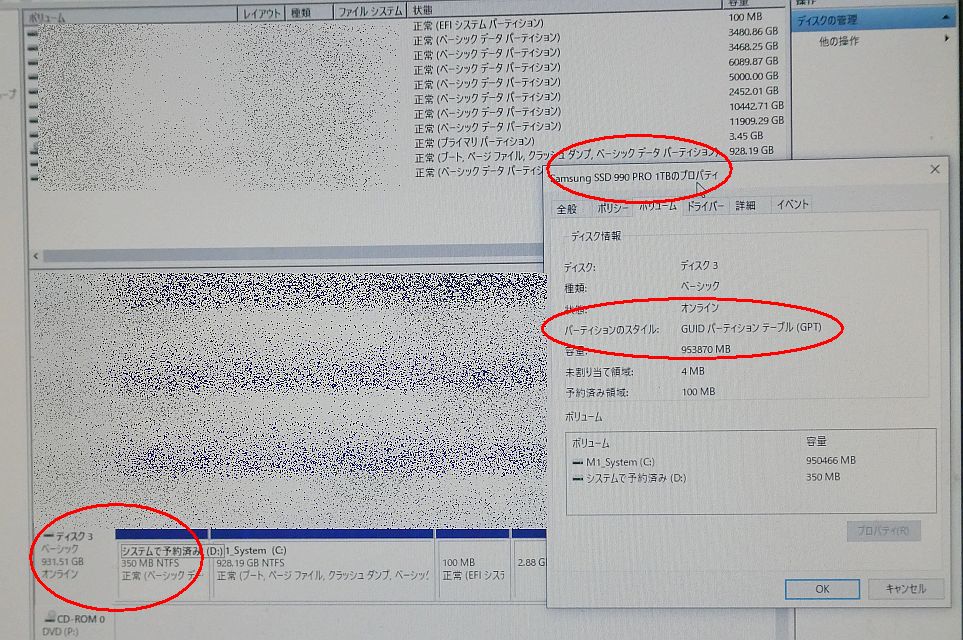963x640 pixels.
Task: Switch to the ドライバー tab
Action: point(705,205)
